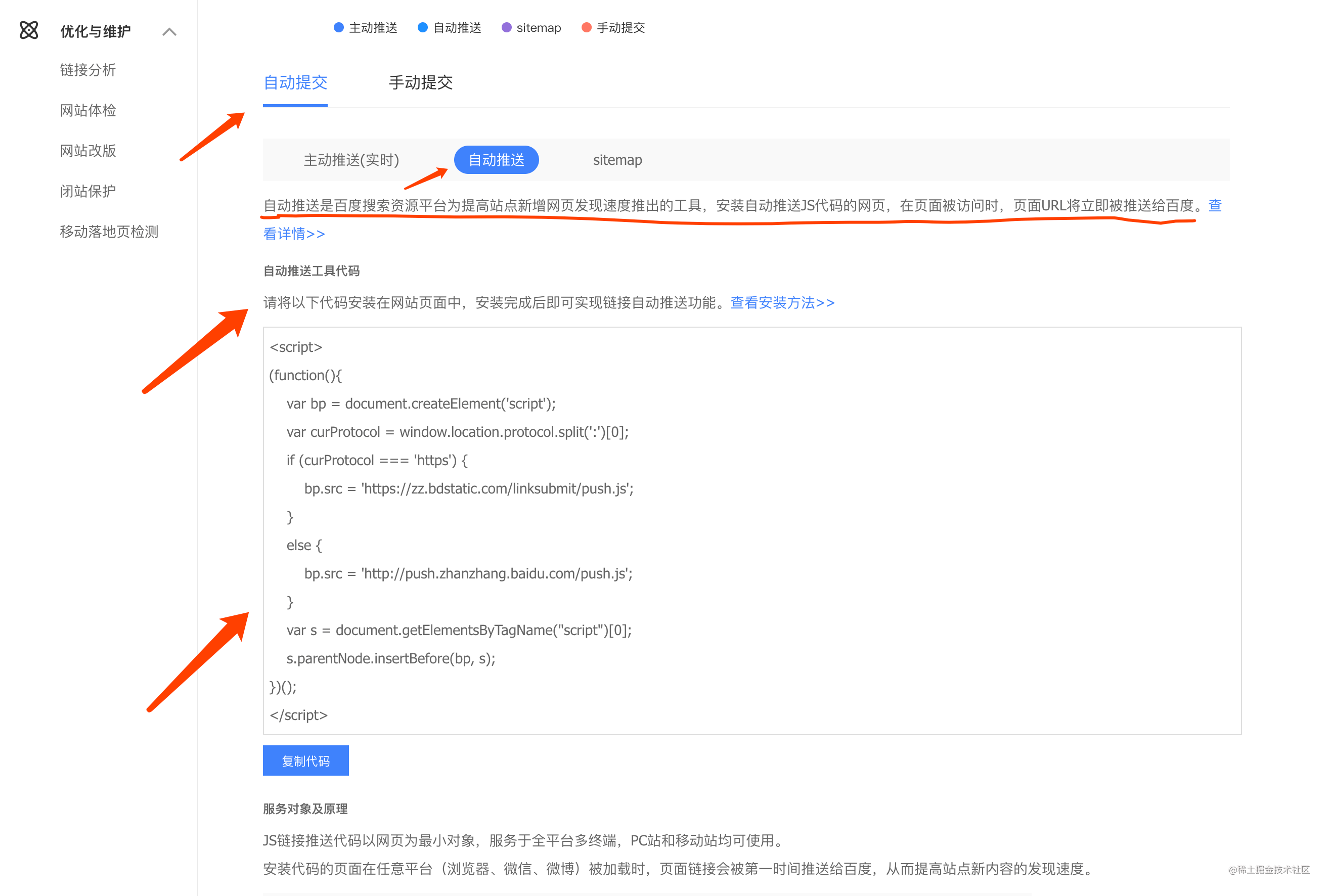Switch to the 自动提交 tab
The image size is (1331, 896).
click(295, 83)
